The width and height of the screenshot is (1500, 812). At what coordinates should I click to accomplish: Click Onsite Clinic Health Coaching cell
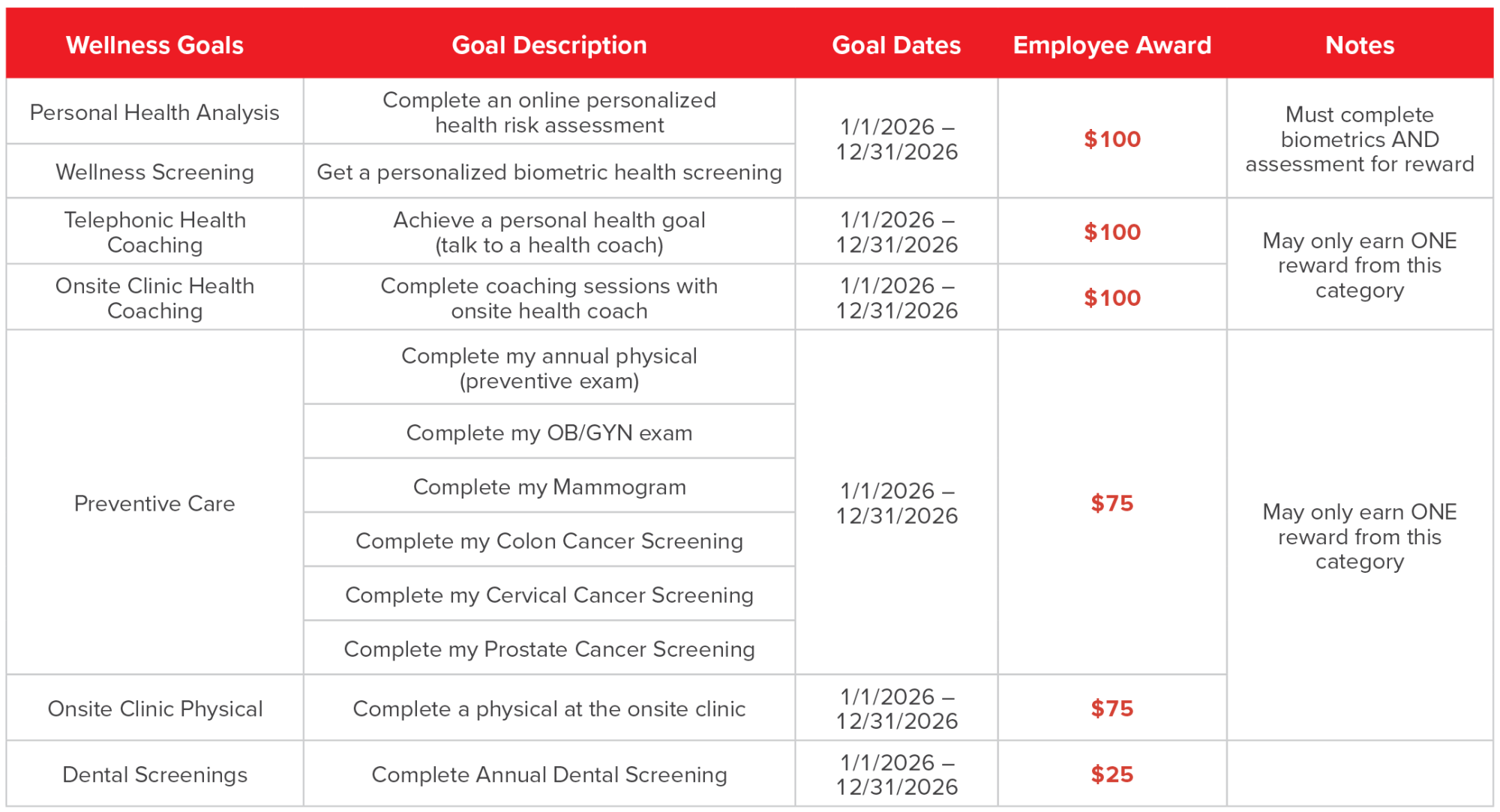(154, 298)
